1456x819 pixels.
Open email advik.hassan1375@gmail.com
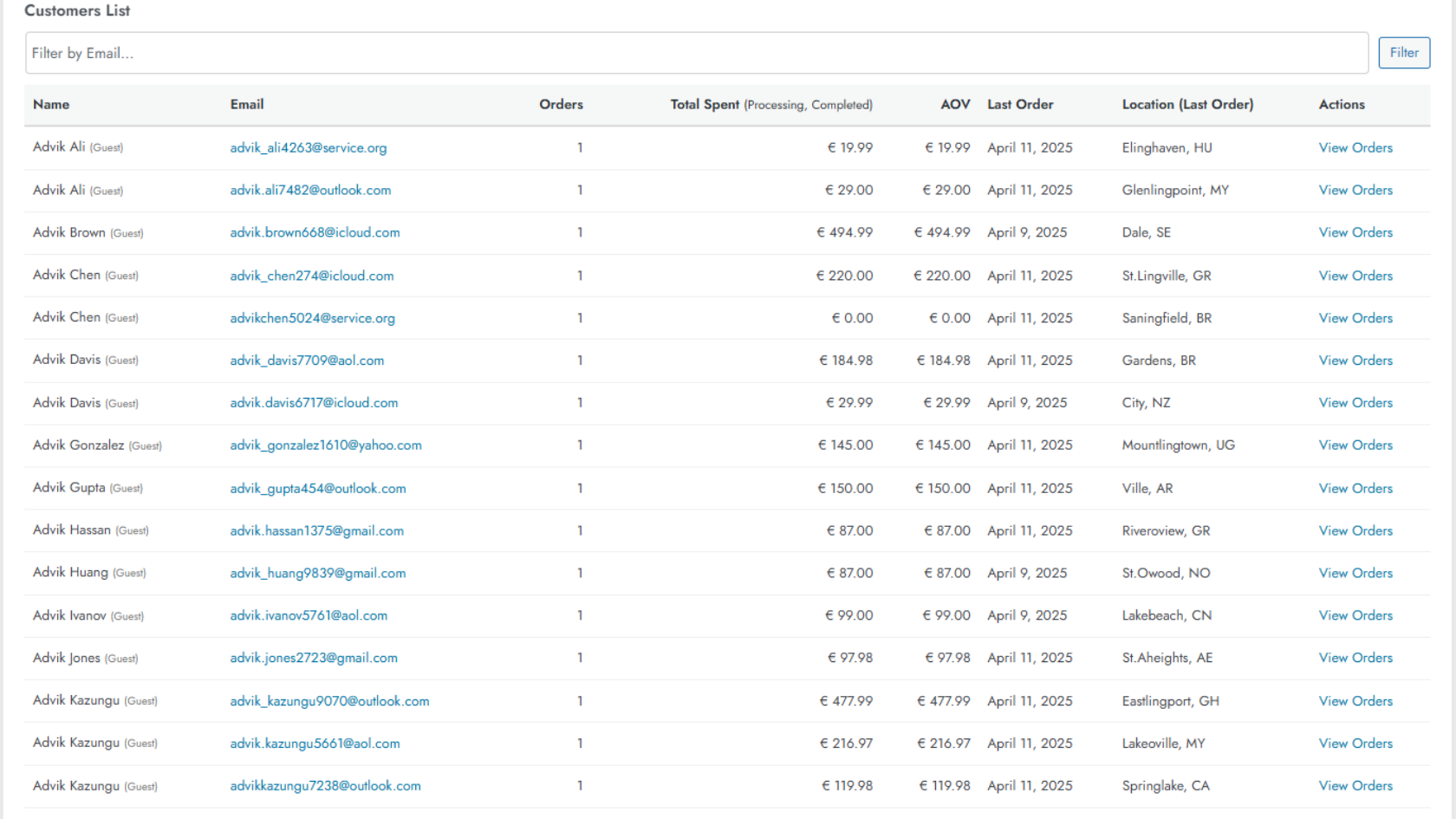(316, 531)
